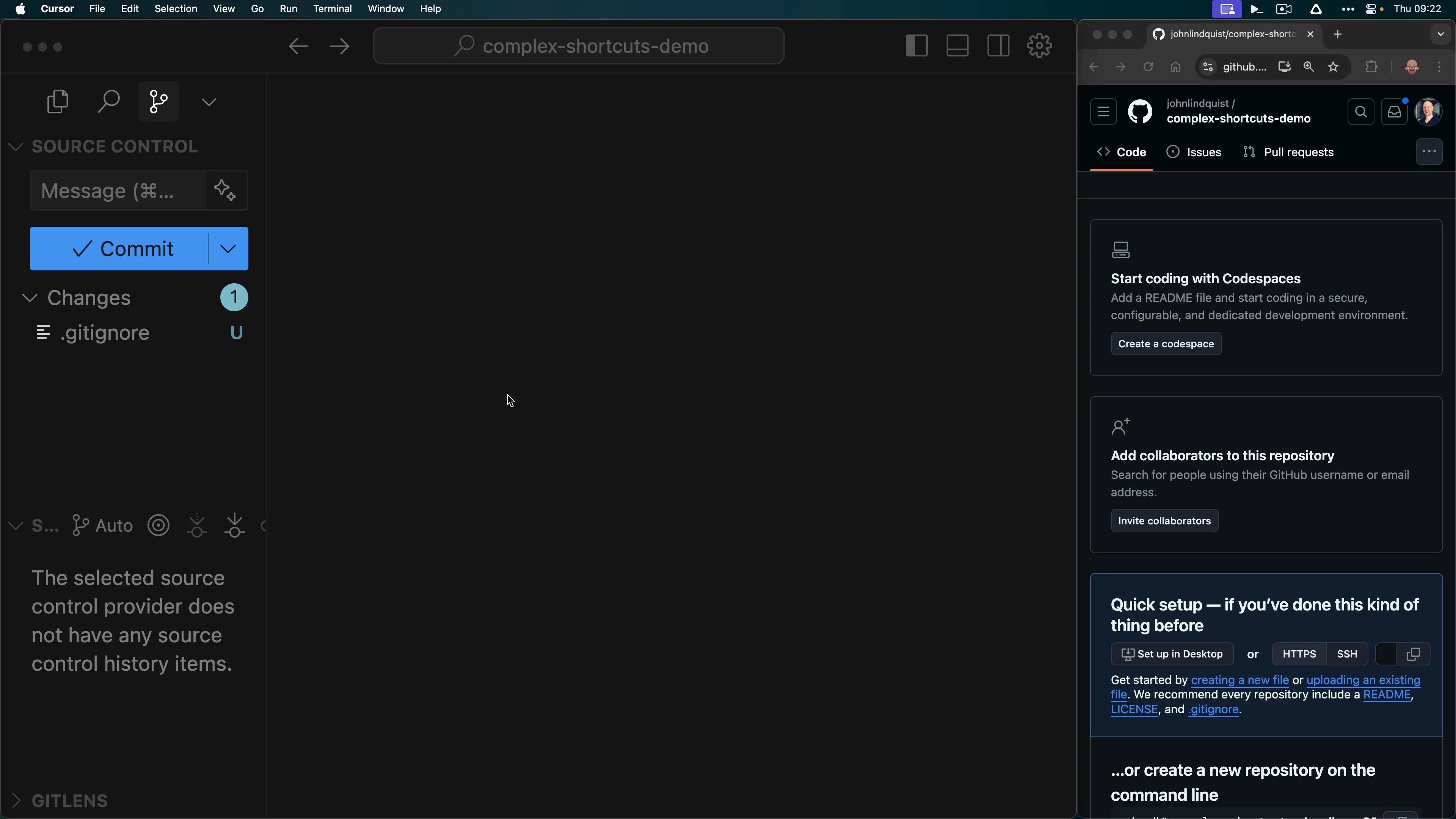Open the Explorer files icon
1456x819 pixels.
58,102
